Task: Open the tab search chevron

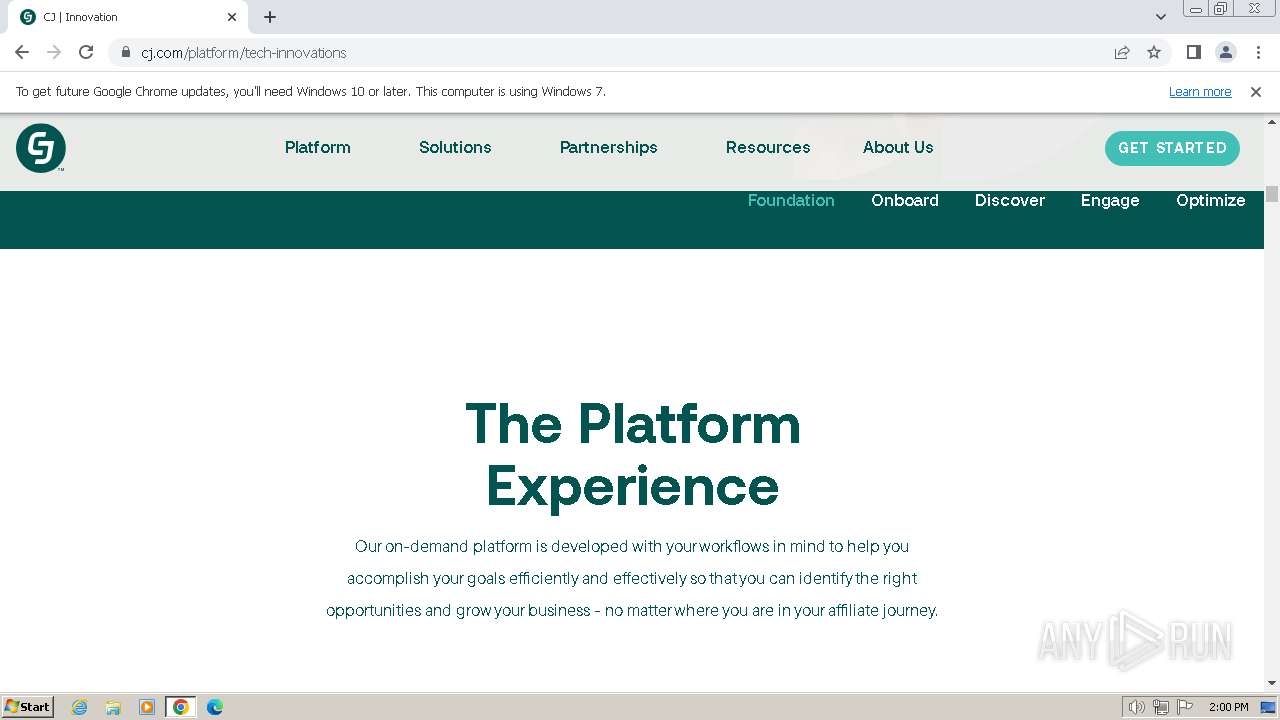Action: pos(1161,17)
